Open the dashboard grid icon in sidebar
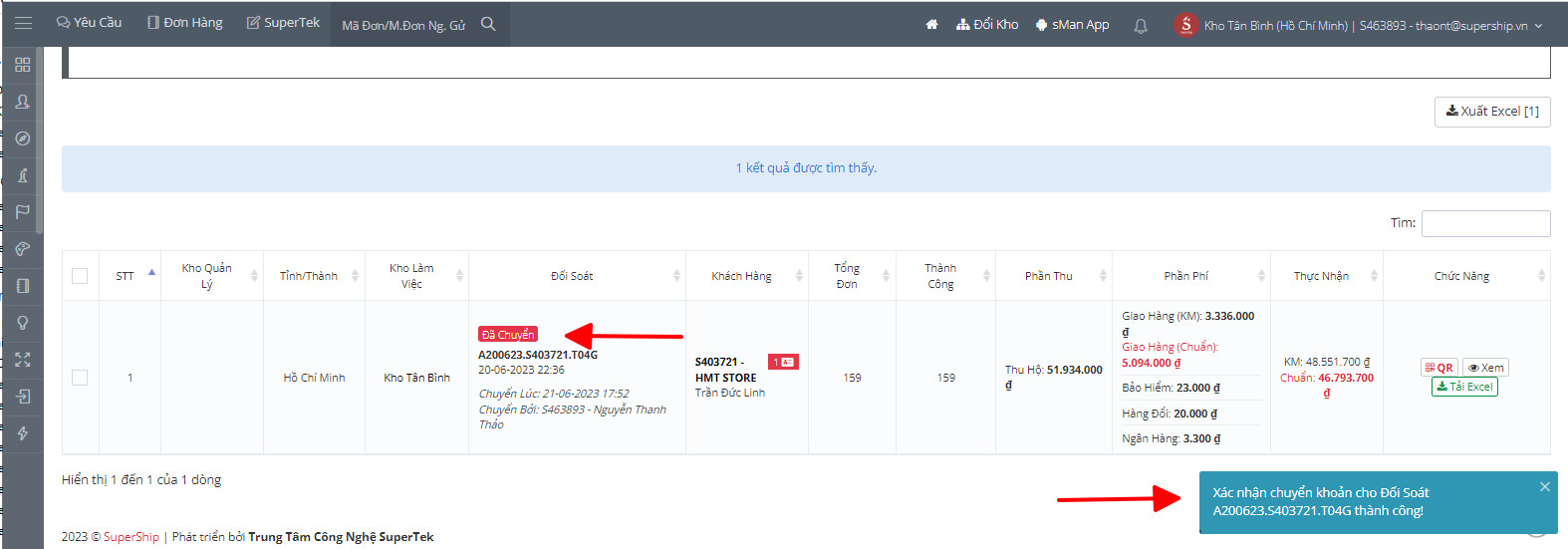1568x549 pixels. (23, 65)
